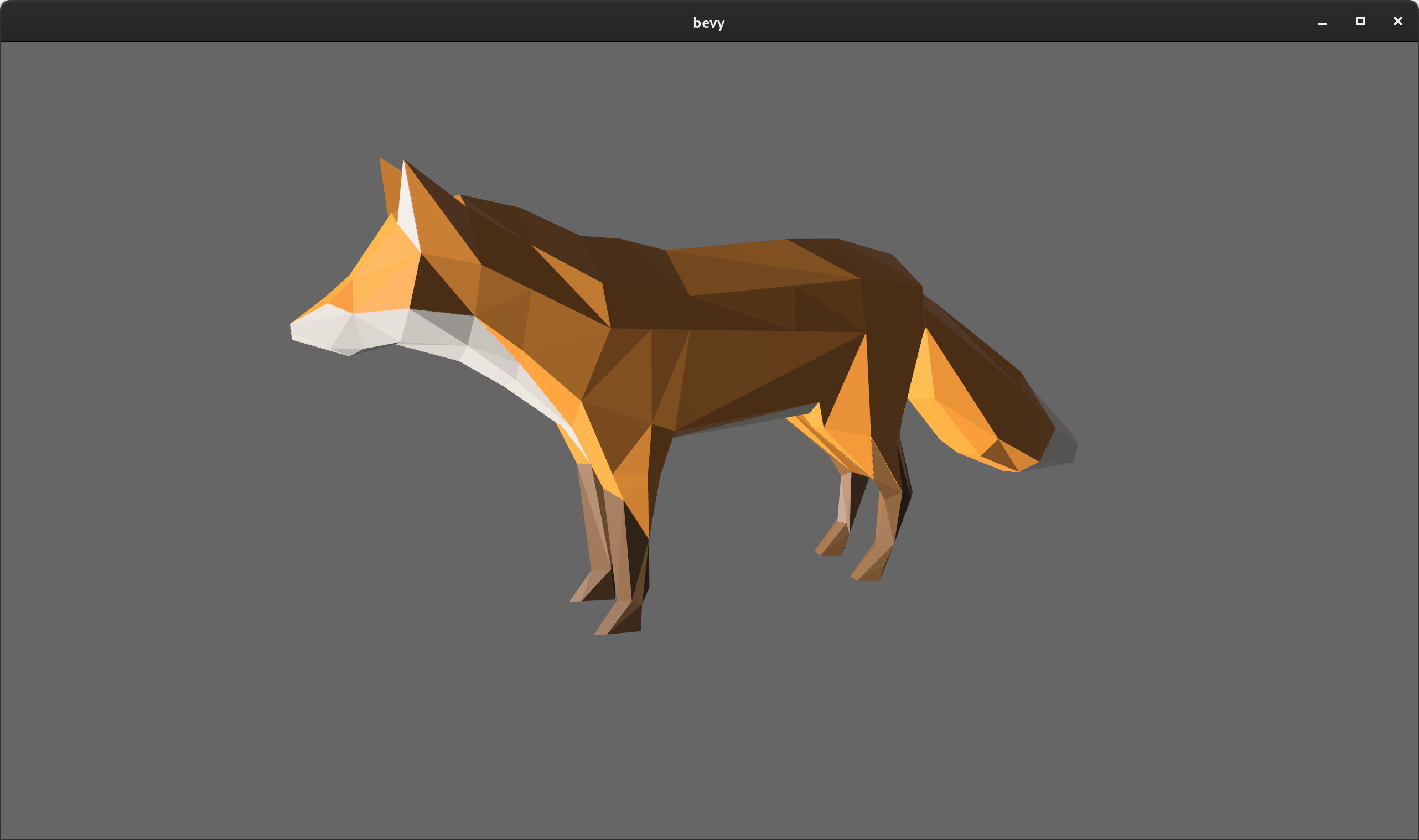Click the maximize button
The width and height of the screenshot is (1419, 840).
[x=1360, y=22]
